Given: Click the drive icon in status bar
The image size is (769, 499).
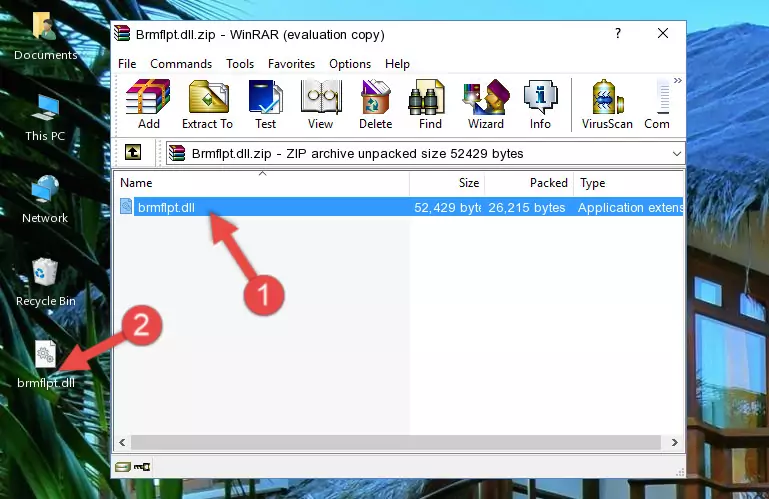Looking at the screenshot, I should point(123,467).
